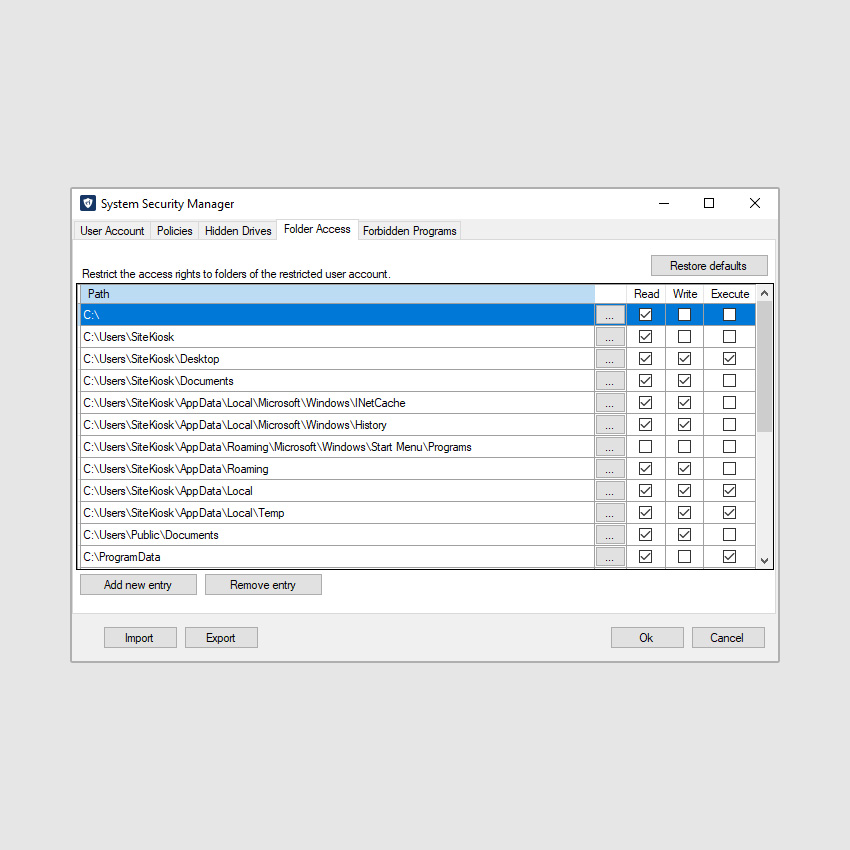Enable Write access for C:\ row
850x850 pixels.
pos(684,315)
